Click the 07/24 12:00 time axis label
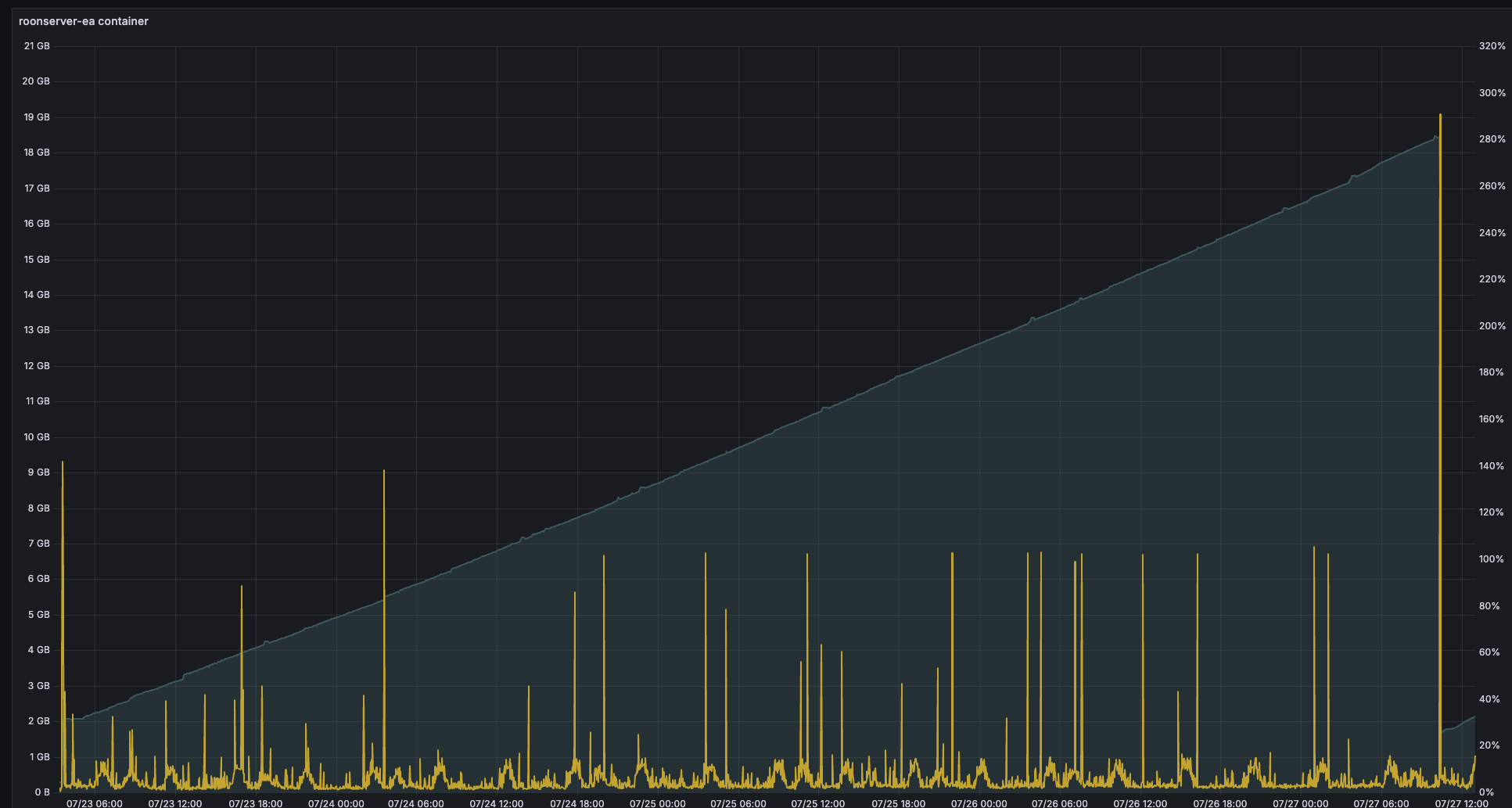 (x=496, y=803)
